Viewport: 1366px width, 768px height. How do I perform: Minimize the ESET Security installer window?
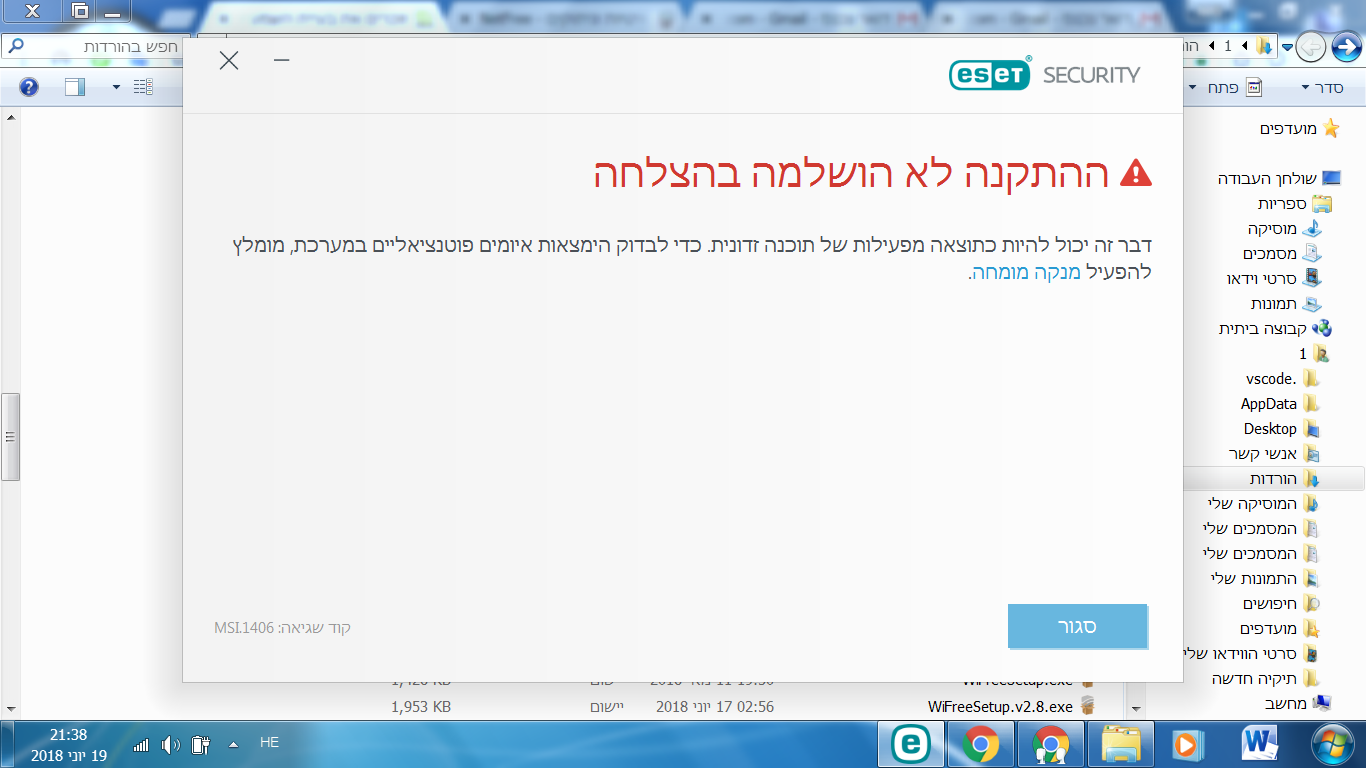tap(282, 60)
